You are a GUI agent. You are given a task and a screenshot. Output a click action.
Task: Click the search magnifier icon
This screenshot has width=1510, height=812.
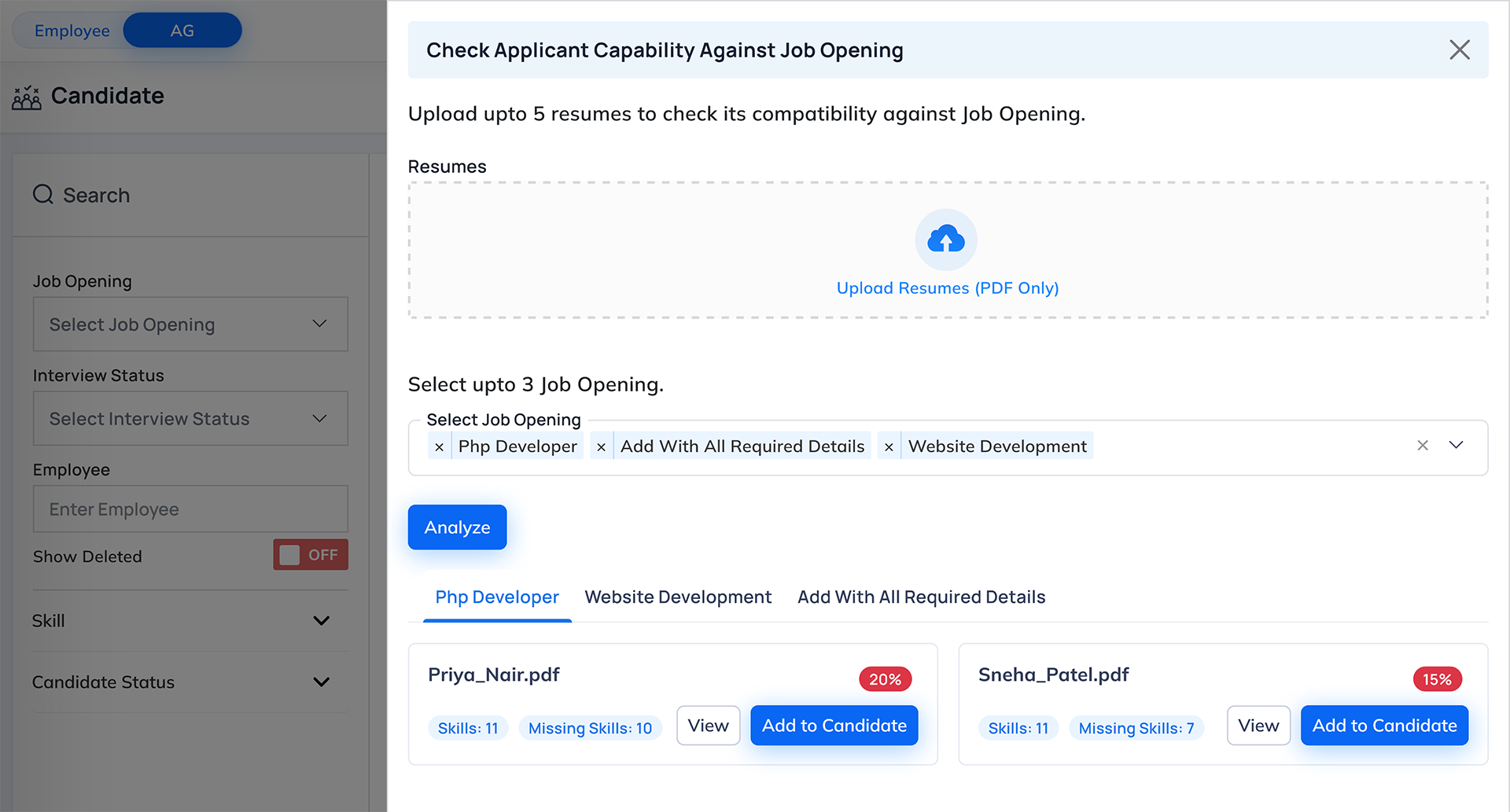(x=43, y=194)
